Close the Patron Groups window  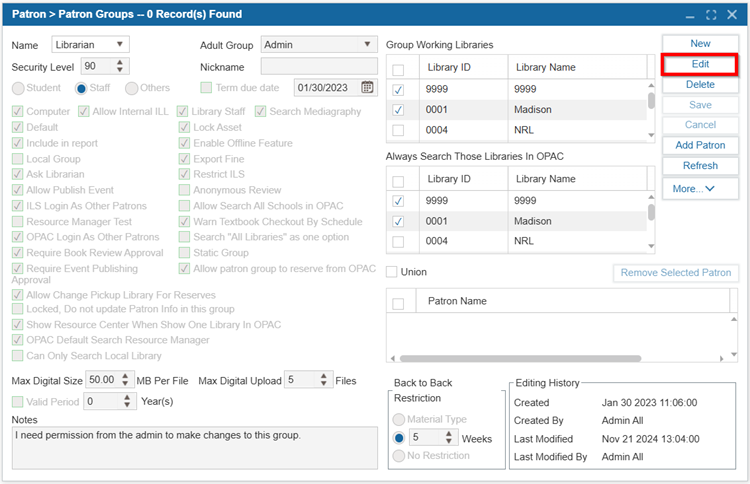pos(732,15)
